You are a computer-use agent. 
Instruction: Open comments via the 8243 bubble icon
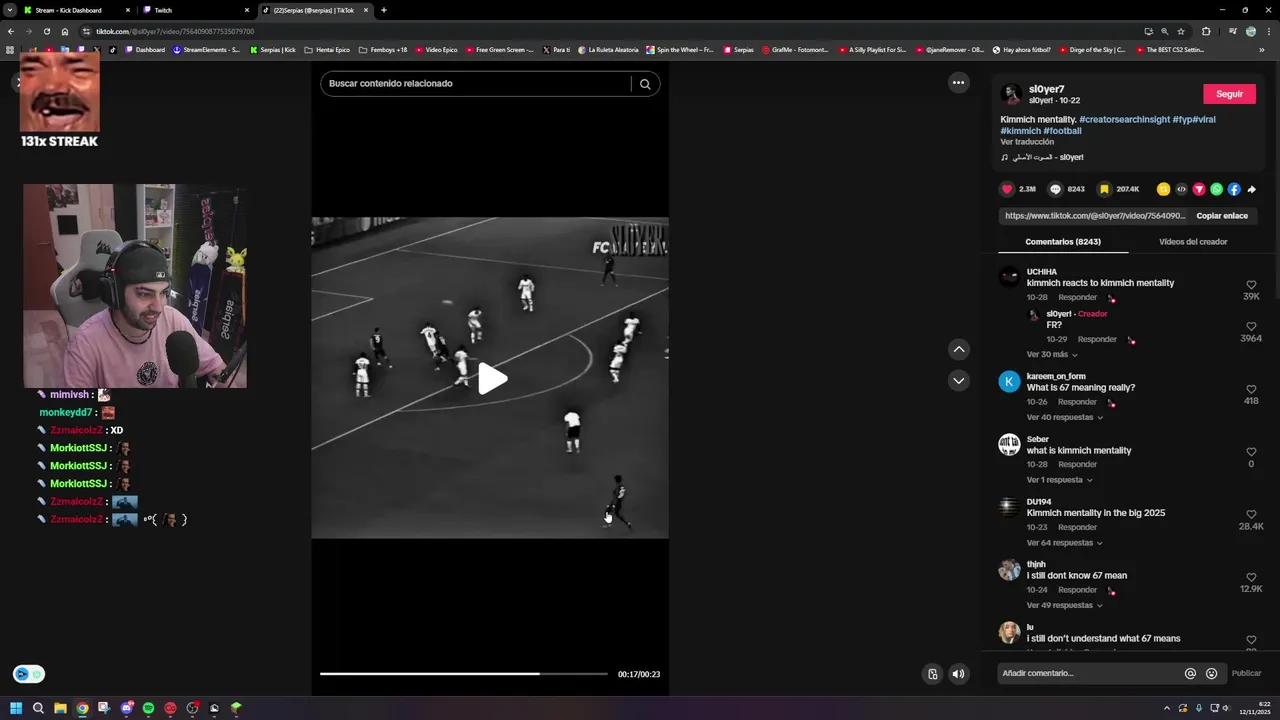click(x=1055, y=189)
